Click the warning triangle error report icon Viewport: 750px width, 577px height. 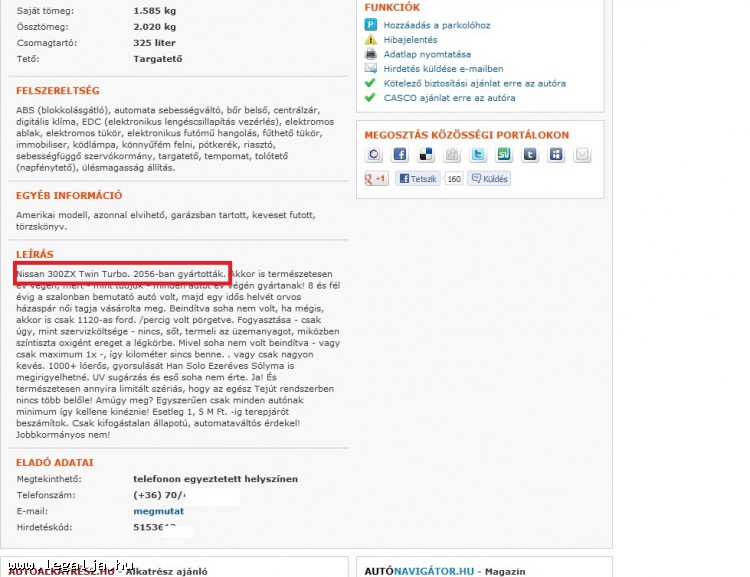click(x=371, y=40)
